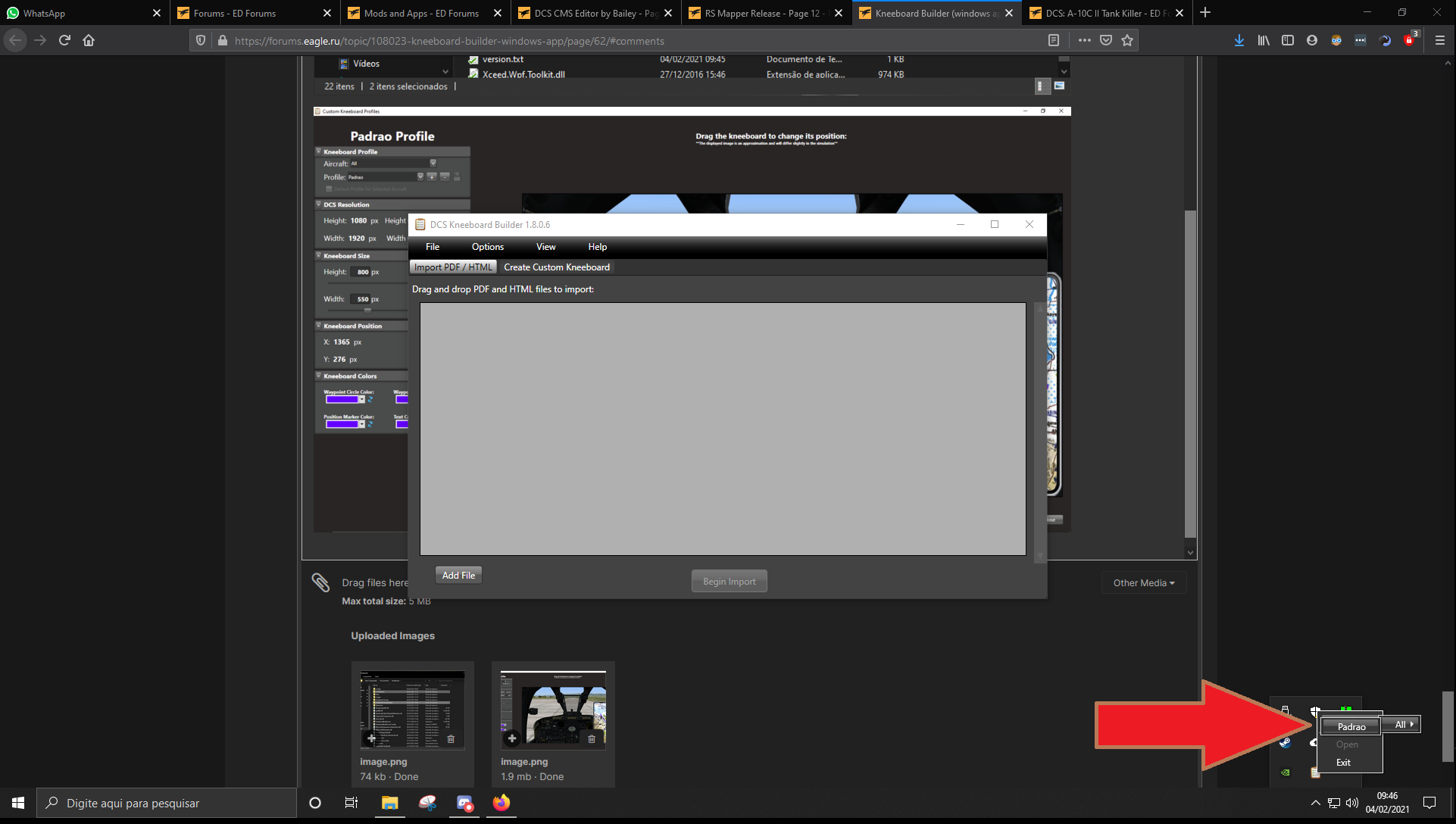Image resolution: width=1456 pixels, height=824 pixels.
Task: Reload the current page
Action: (x=64, y=41)
